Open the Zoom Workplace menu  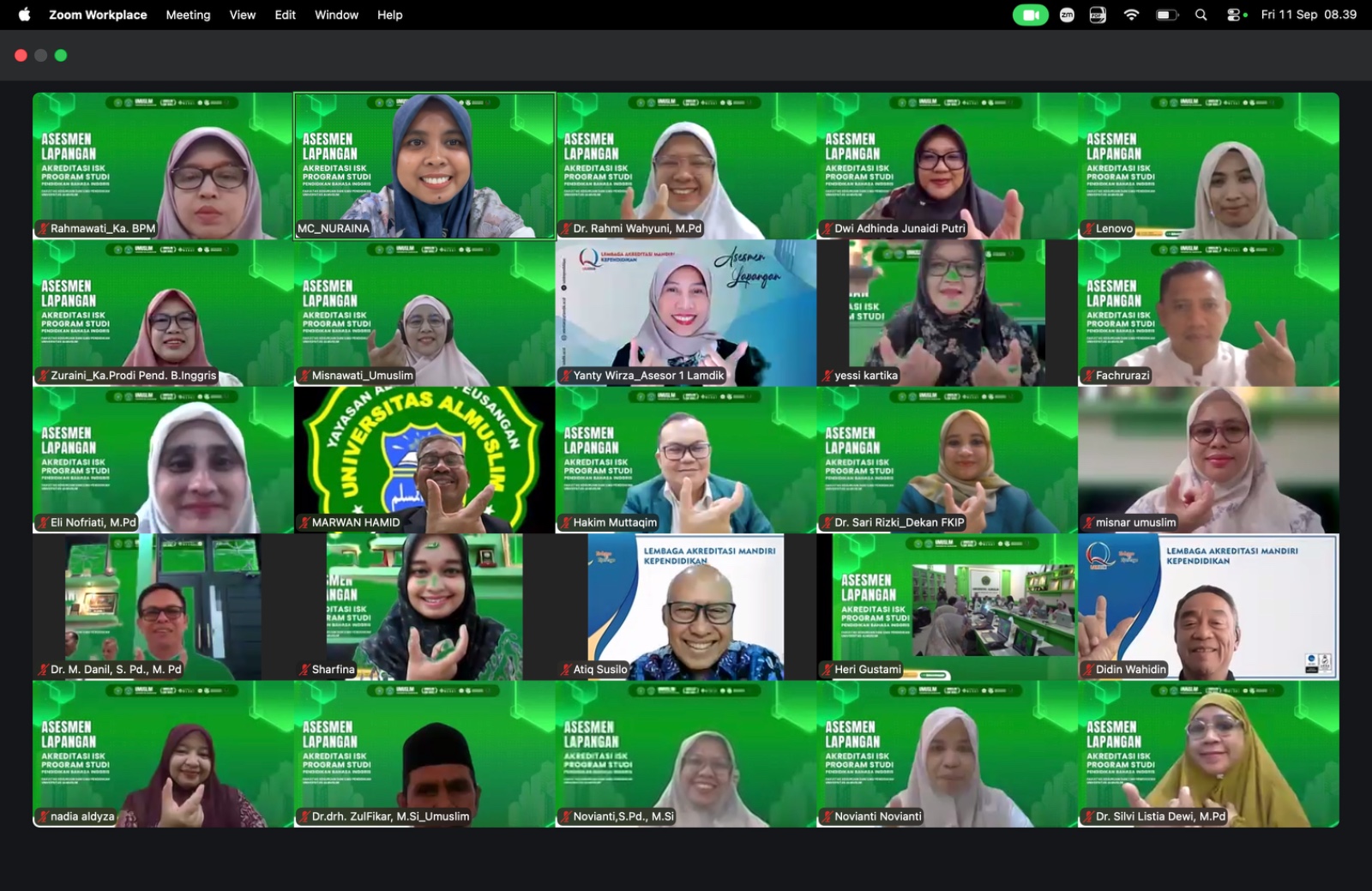pyautogui.click(x=98, y=15)
